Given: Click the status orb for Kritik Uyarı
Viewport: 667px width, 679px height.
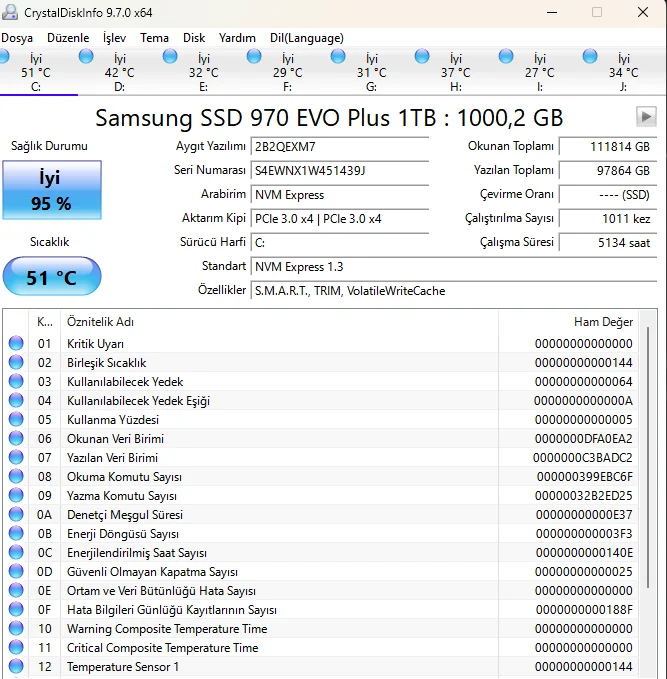Looking at the screenshot, I should pyautogui.click(x=16, y=343).
